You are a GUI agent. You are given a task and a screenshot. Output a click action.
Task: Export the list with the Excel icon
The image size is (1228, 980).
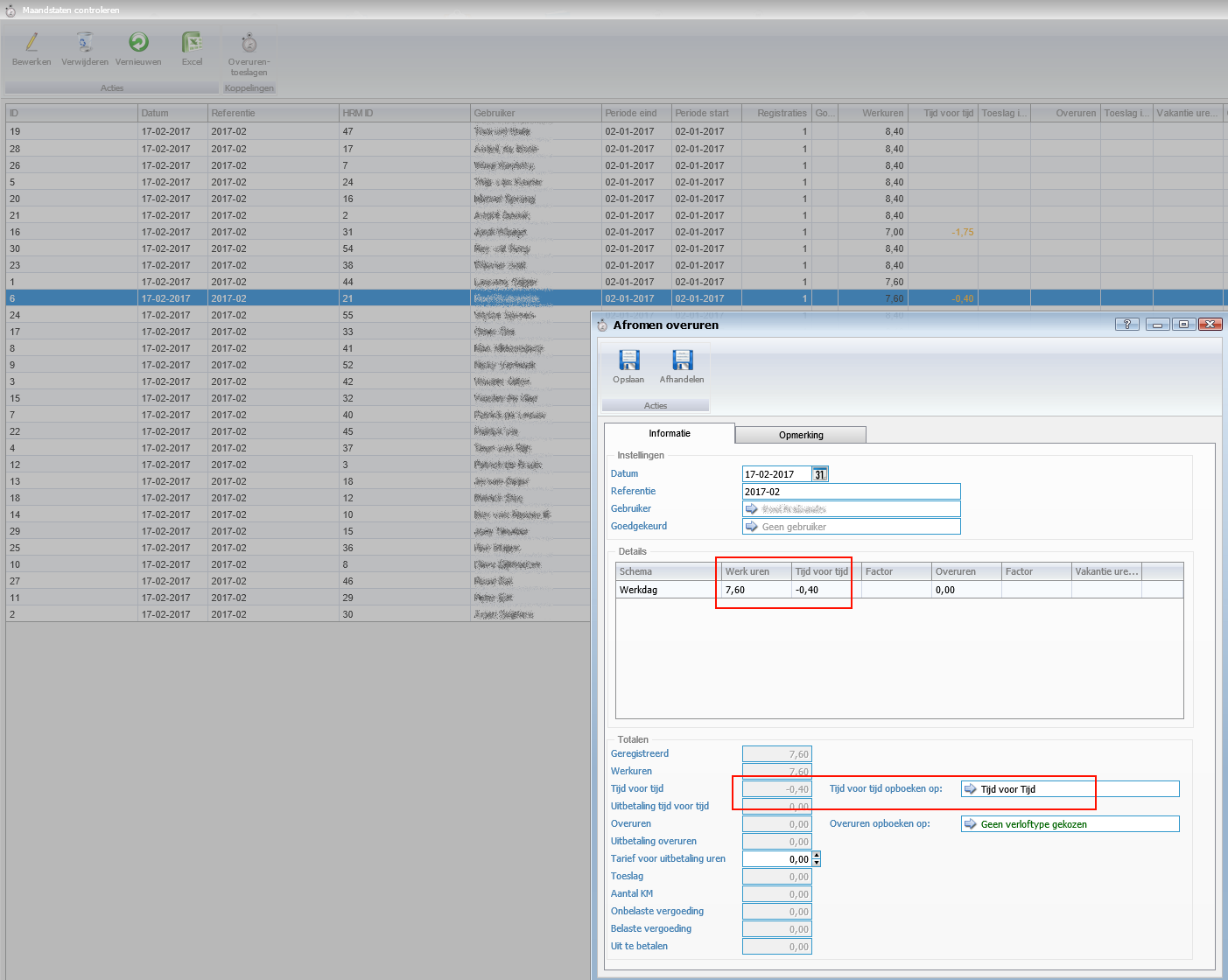click(x=192, y=43)
